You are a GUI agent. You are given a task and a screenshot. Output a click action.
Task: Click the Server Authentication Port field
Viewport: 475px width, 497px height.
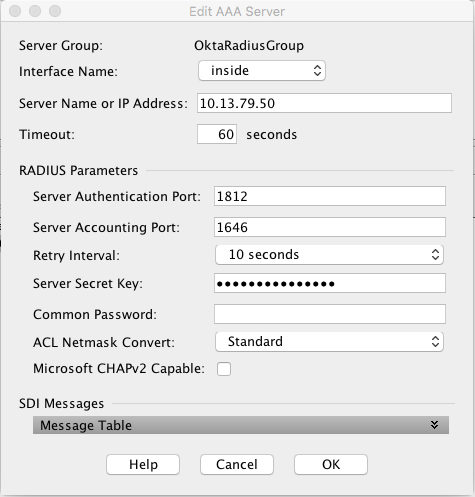click(330, 196)
